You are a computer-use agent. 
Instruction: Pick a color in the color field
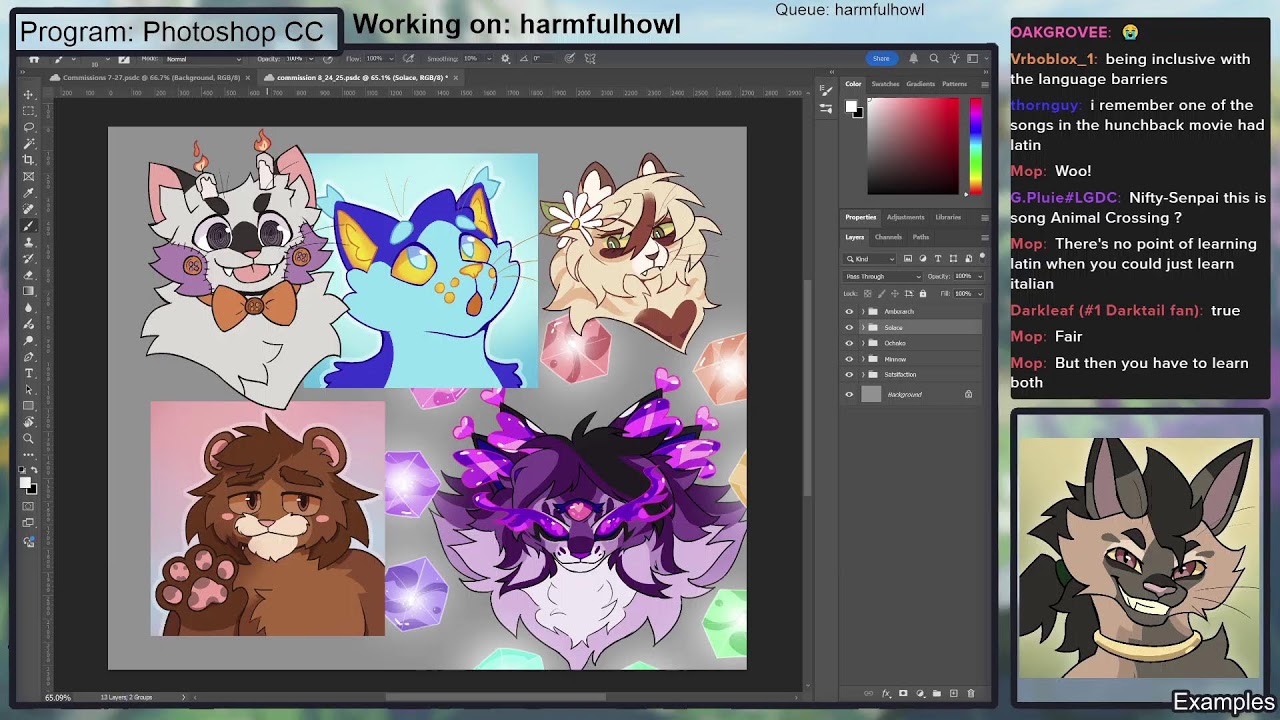point(912,146)
